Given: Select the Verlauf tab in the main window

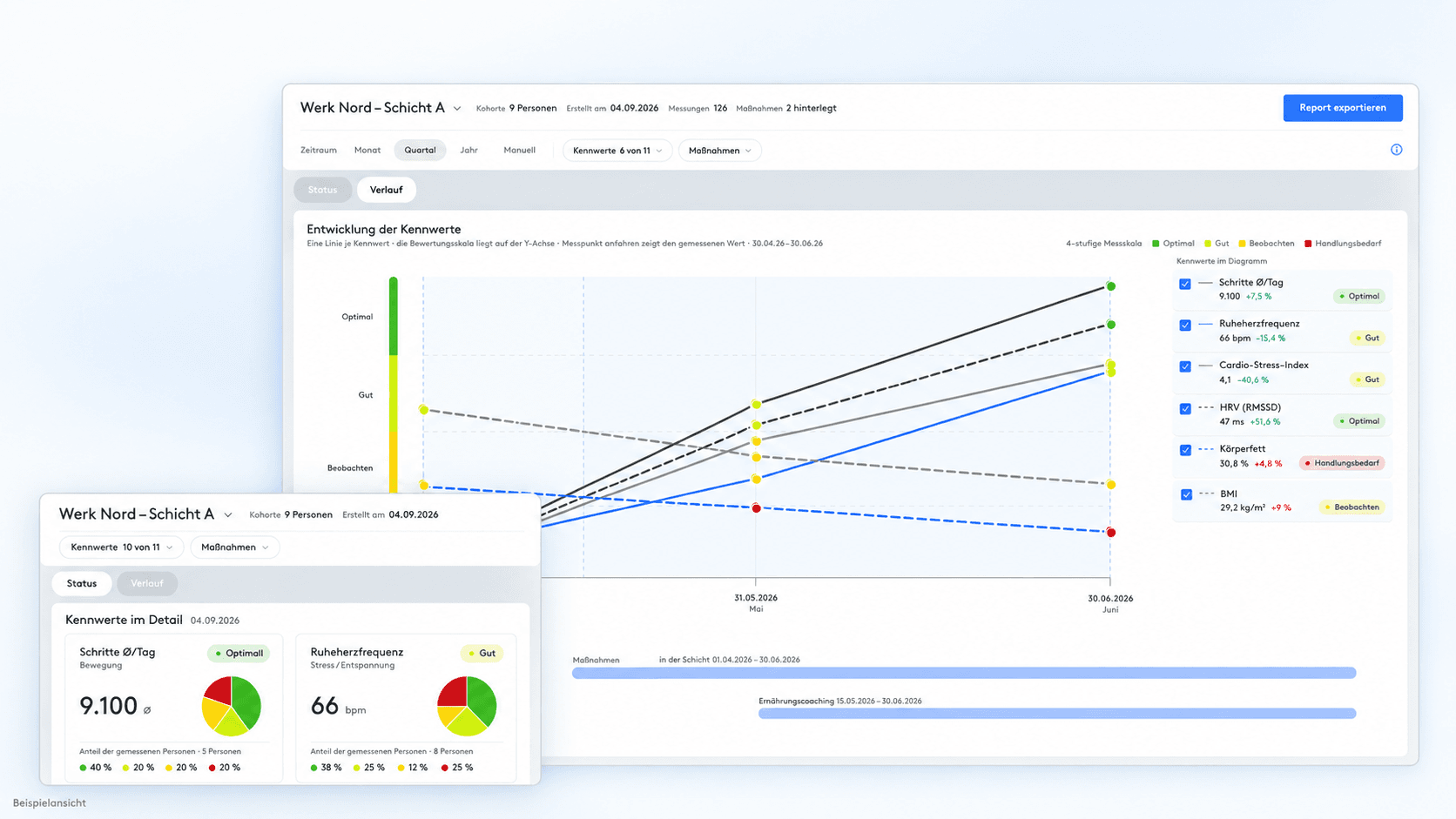Looking at the screenshot, I should tap(386, 190).
